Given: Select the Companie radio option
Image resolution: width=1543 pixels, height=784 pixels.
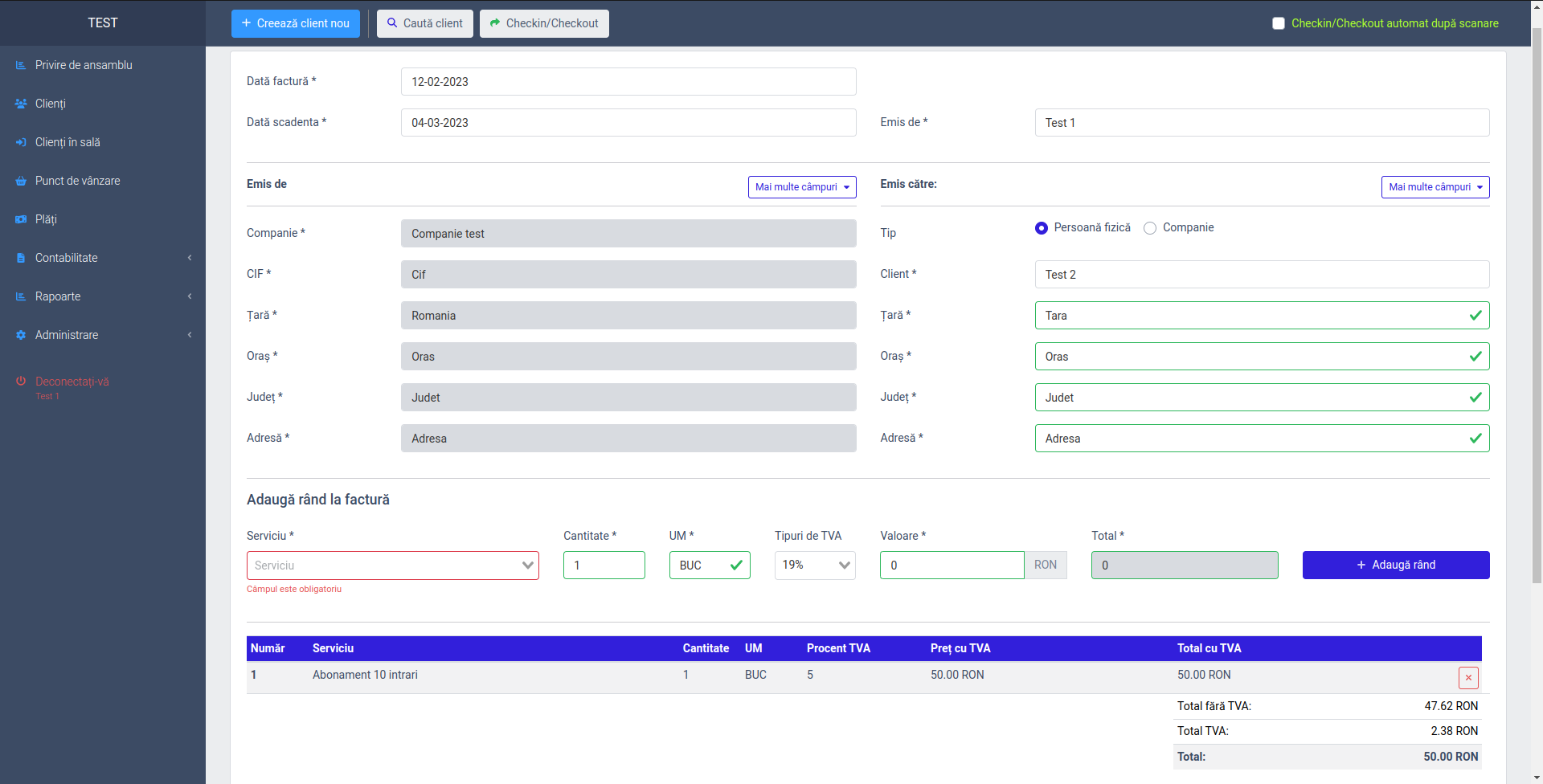Looking at the screenshot, I should pyautogui.click(x=1150, y=228).
